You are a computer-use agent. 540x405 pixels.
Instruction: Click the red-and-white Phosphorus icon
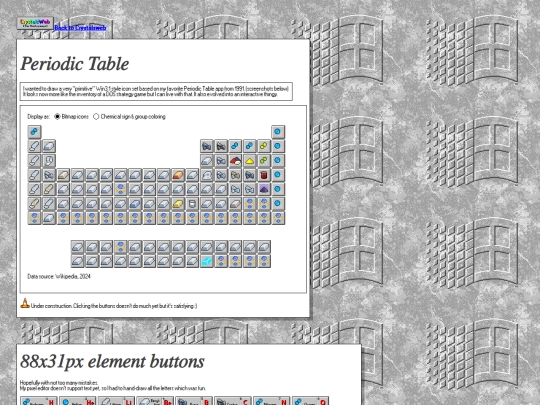[235, 160]
